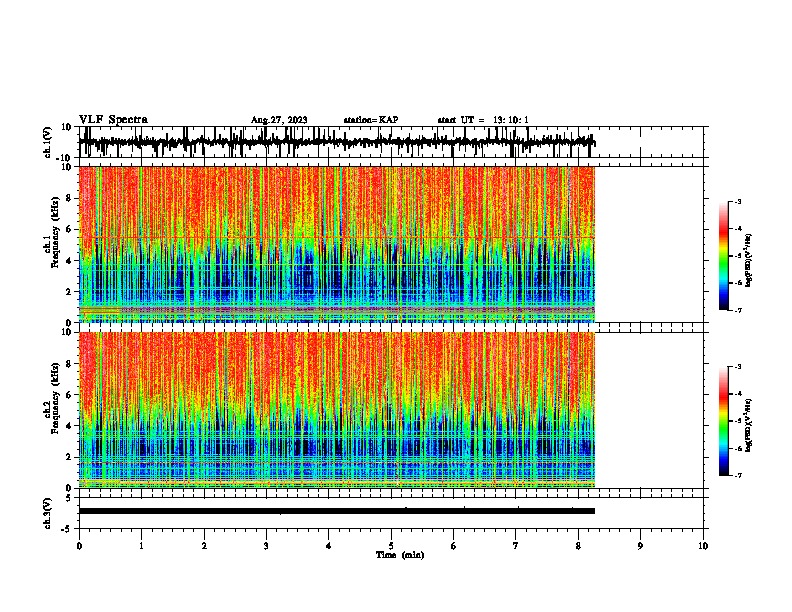Click the ch.1 frequency tick "2"
The image size is (792, 612).
click(x=69, y=291)
